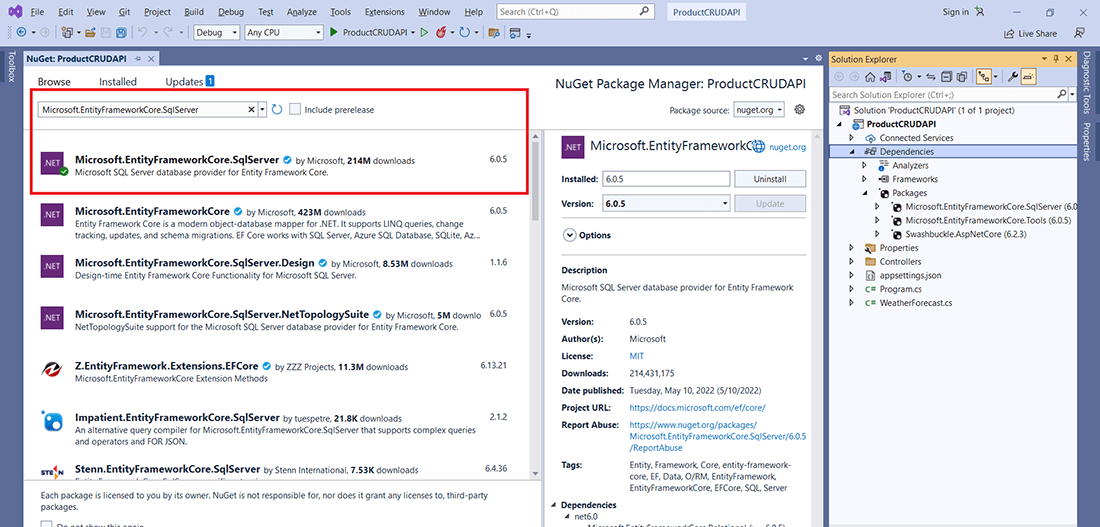Click the Save All toolbar icon

click(x=121, y=32)
